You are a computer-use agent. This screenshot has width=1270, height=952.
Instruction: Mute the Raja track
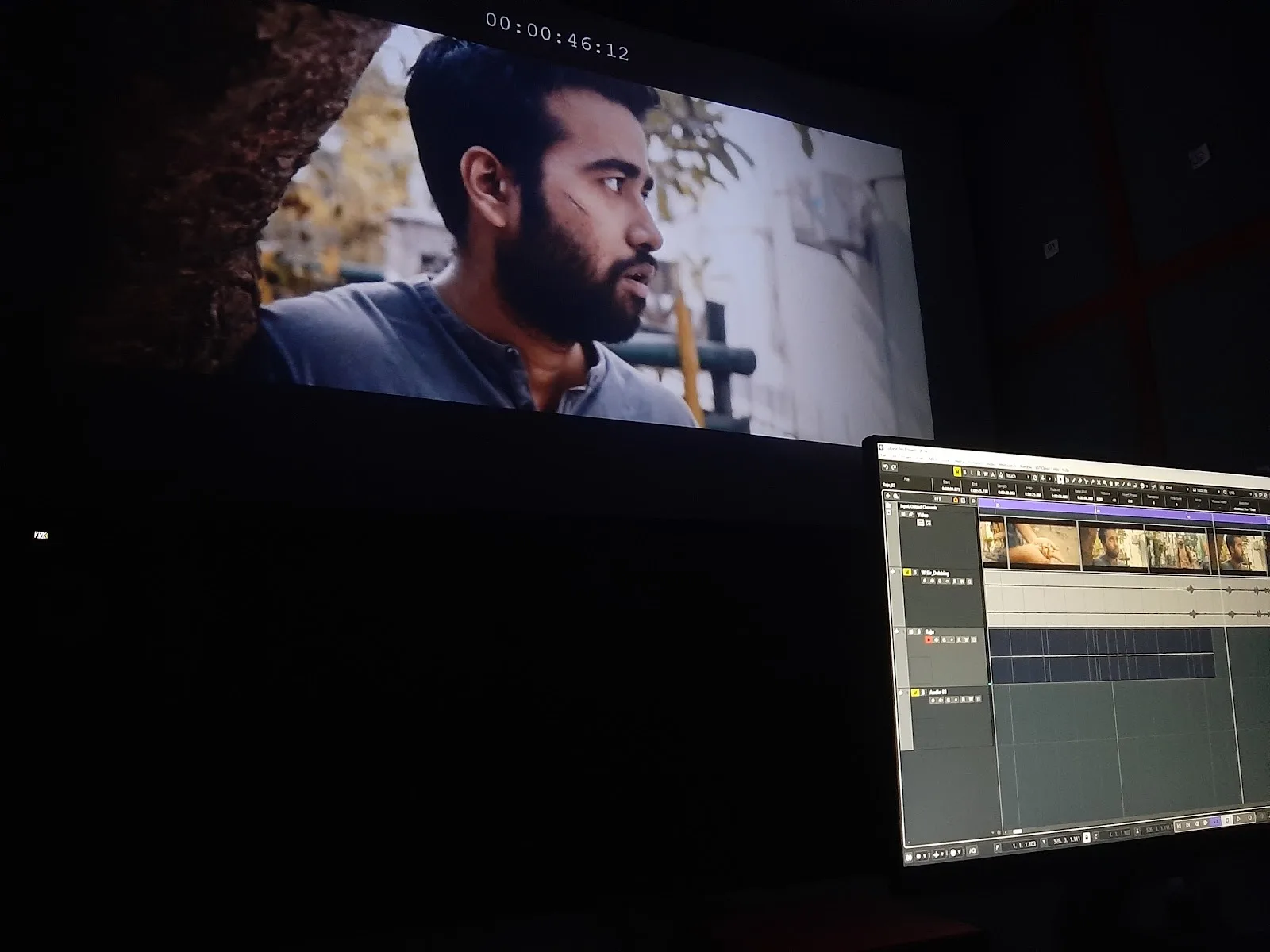coord(911,631)
